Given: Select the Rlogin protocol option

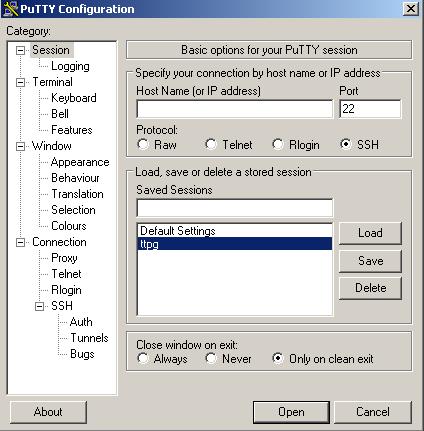Looking at the screenshot, I should (x=278, y=144).
